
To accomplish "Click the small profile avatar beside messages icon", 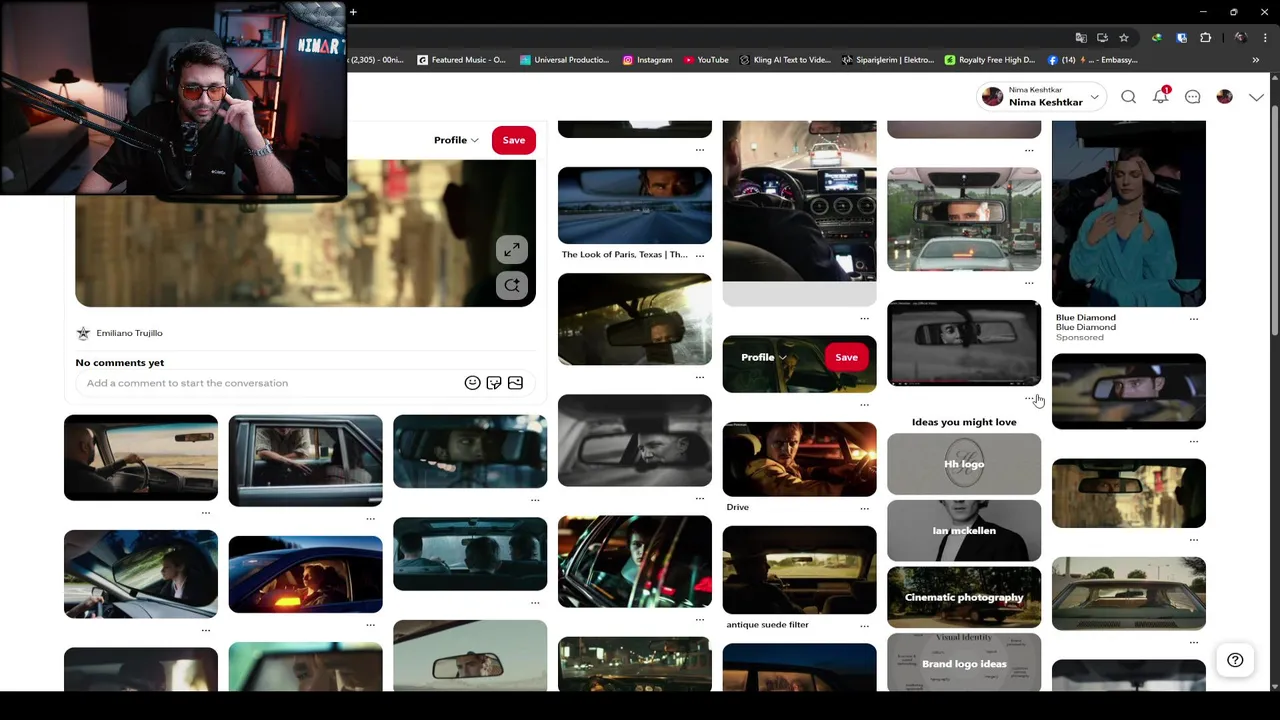I will point(1224,97).
